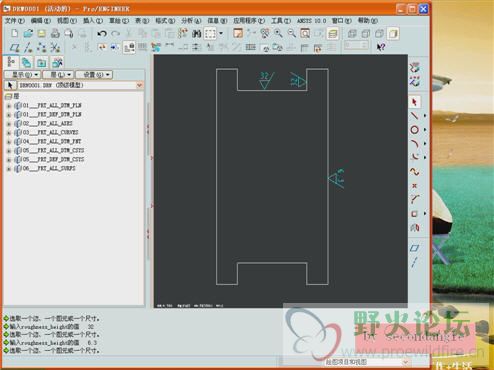494x370 pixels.
Task: Select the Circle sketch tool
Action: click(x=414, y=130)
